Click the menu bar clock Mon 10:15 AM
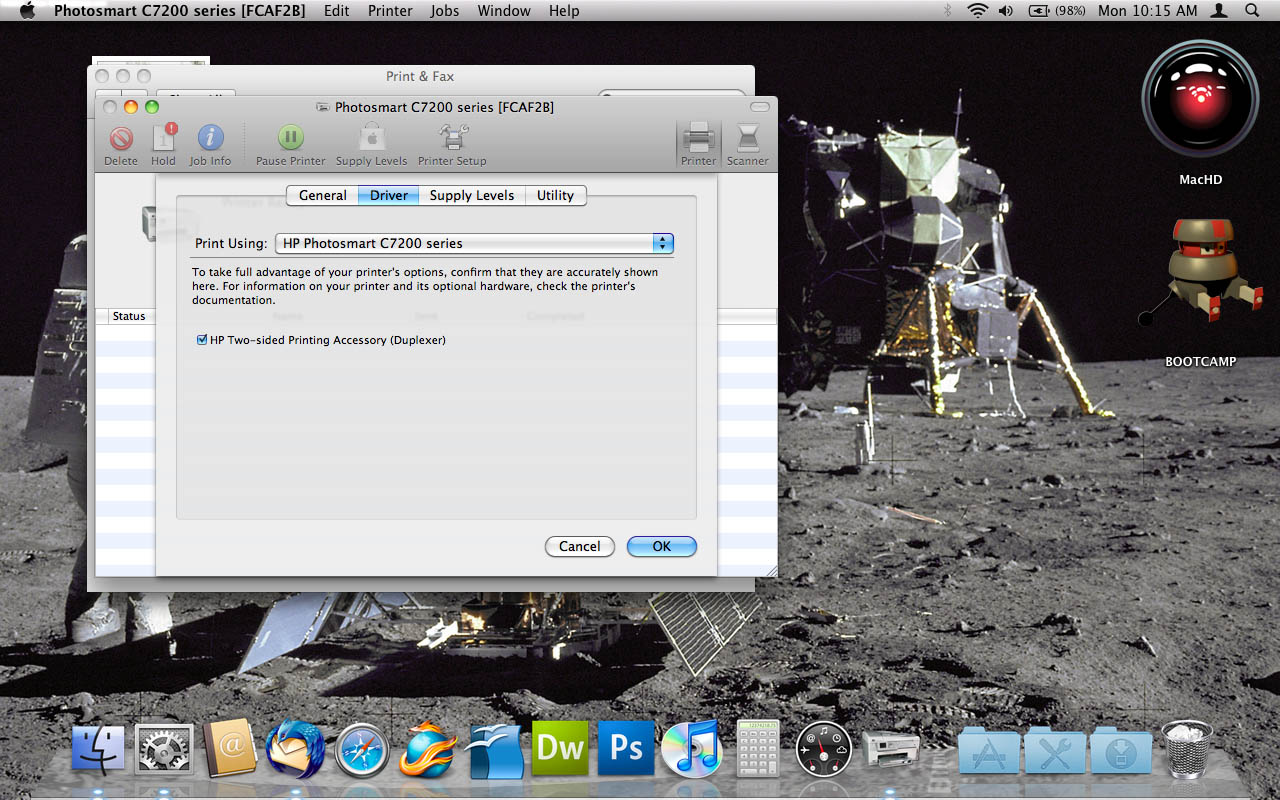Screen dimensions: 1280x800 (x=1147, y=10)
